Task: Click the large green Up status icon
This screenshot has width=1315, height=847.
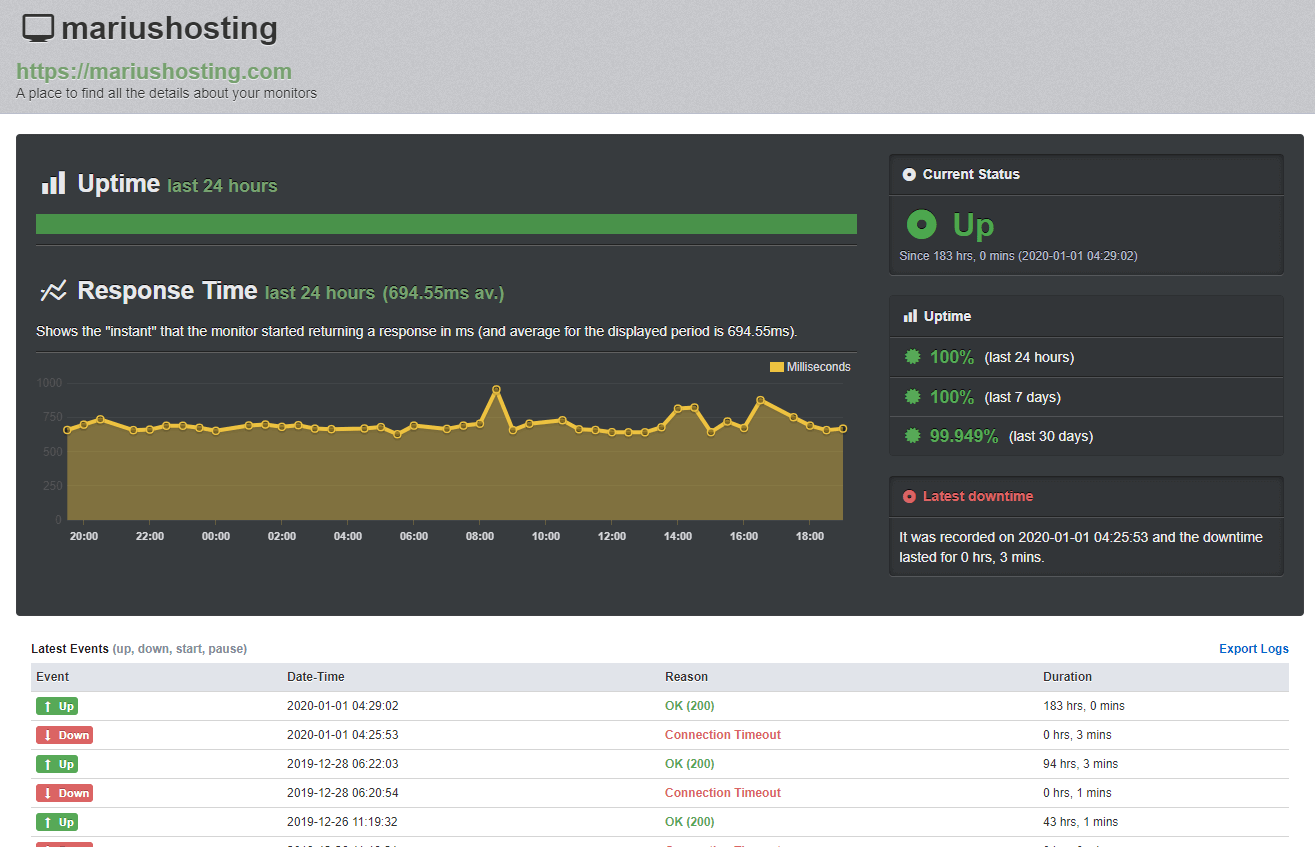Action: 921,225
